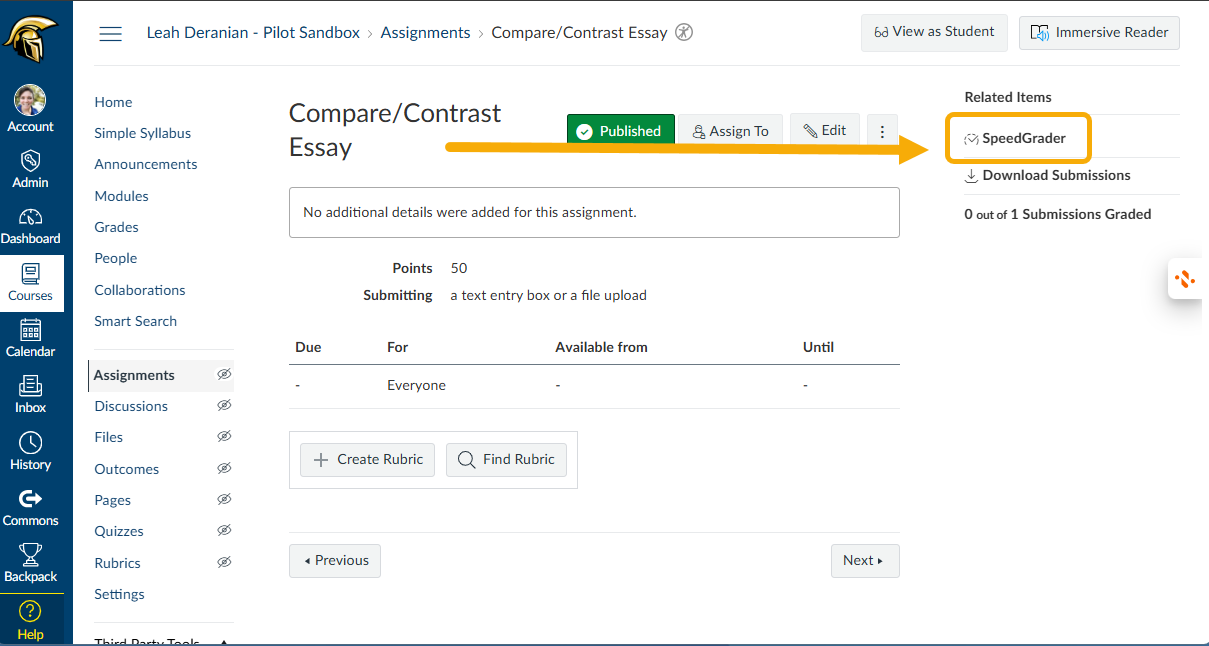Open Assignments in course menu
The image size is (1209, 646).
(x=134, y=375)
